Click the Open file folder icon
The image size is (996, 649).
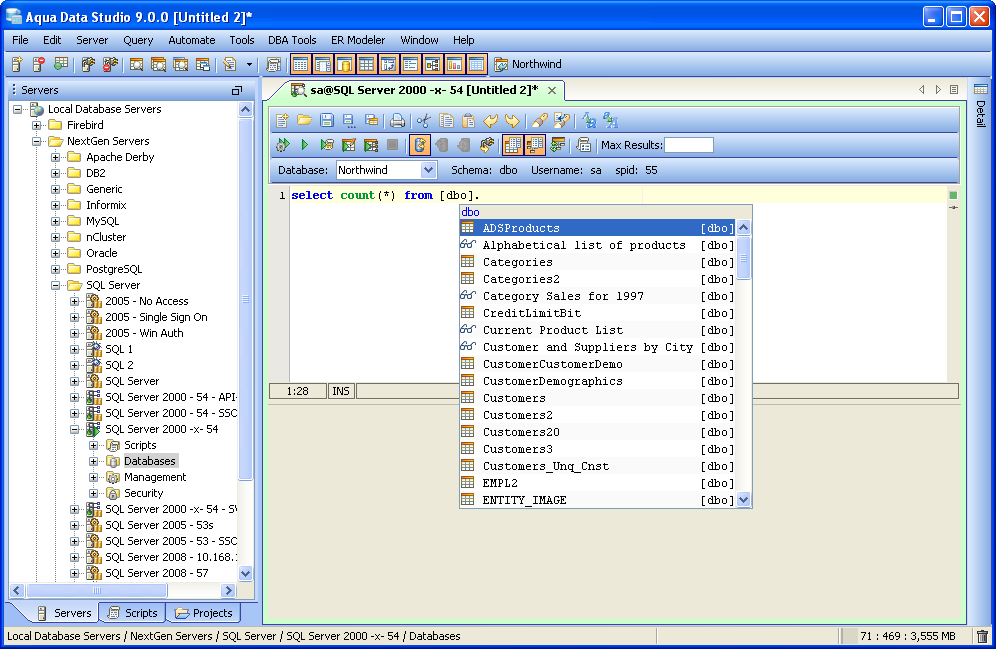pos(304,120)
